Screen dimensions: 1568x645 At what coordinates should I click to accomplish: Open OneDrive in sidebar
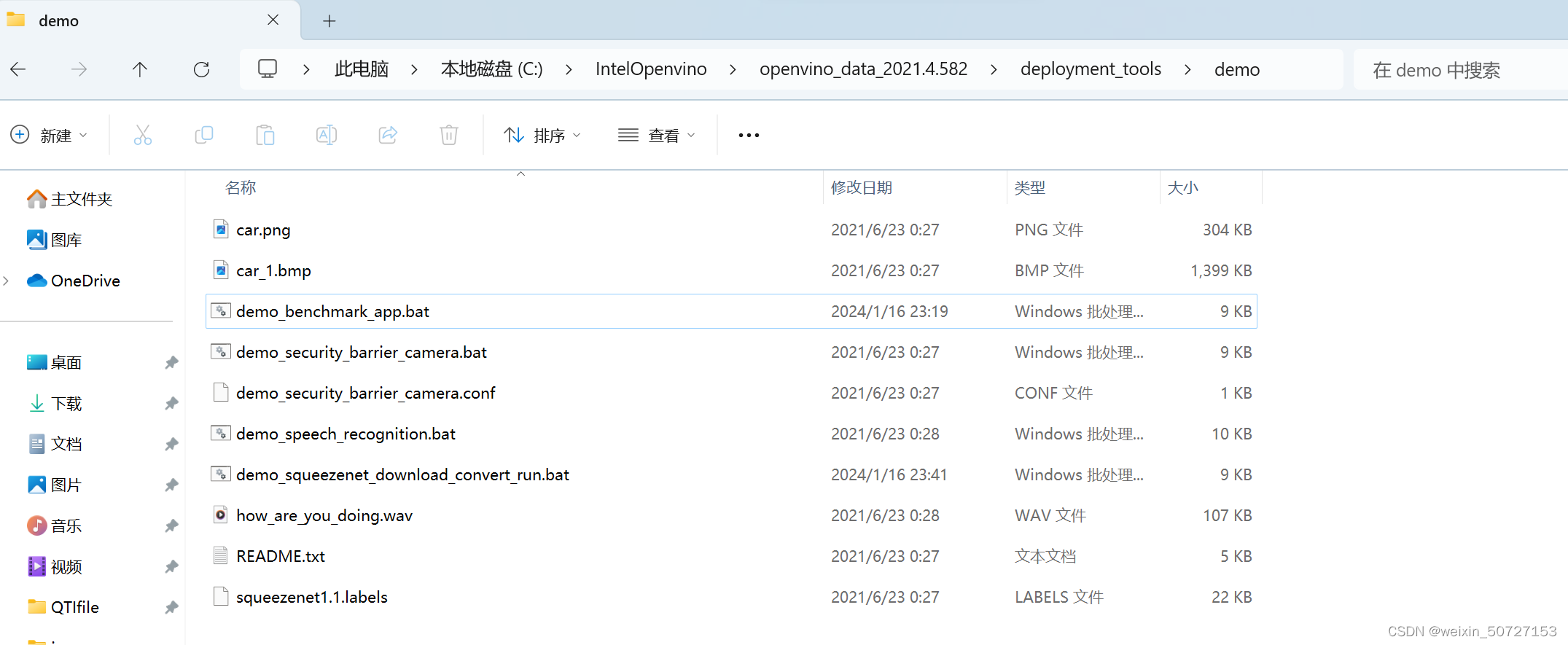click(x=74, y=281)
